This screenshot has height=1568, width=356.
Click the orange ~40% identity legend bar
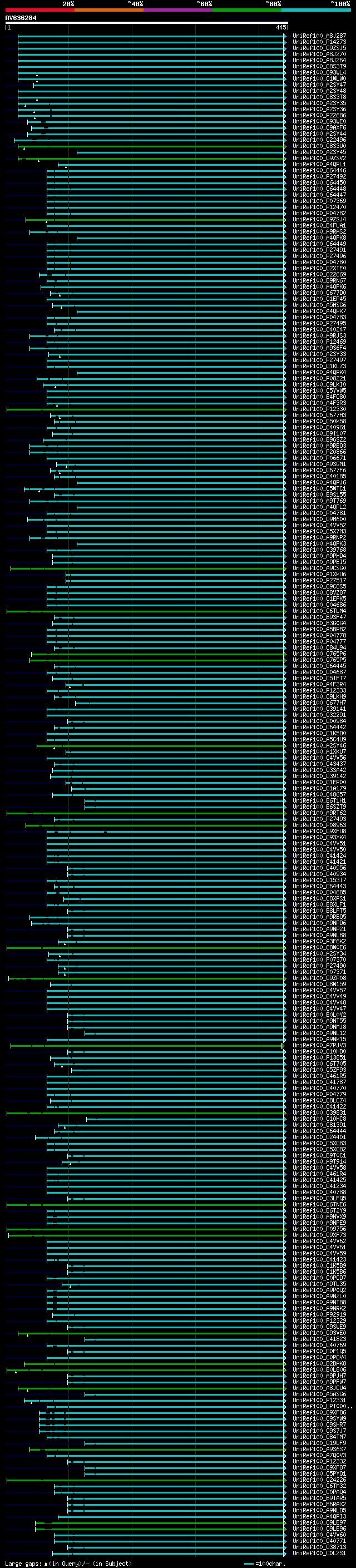coord(109,10)
